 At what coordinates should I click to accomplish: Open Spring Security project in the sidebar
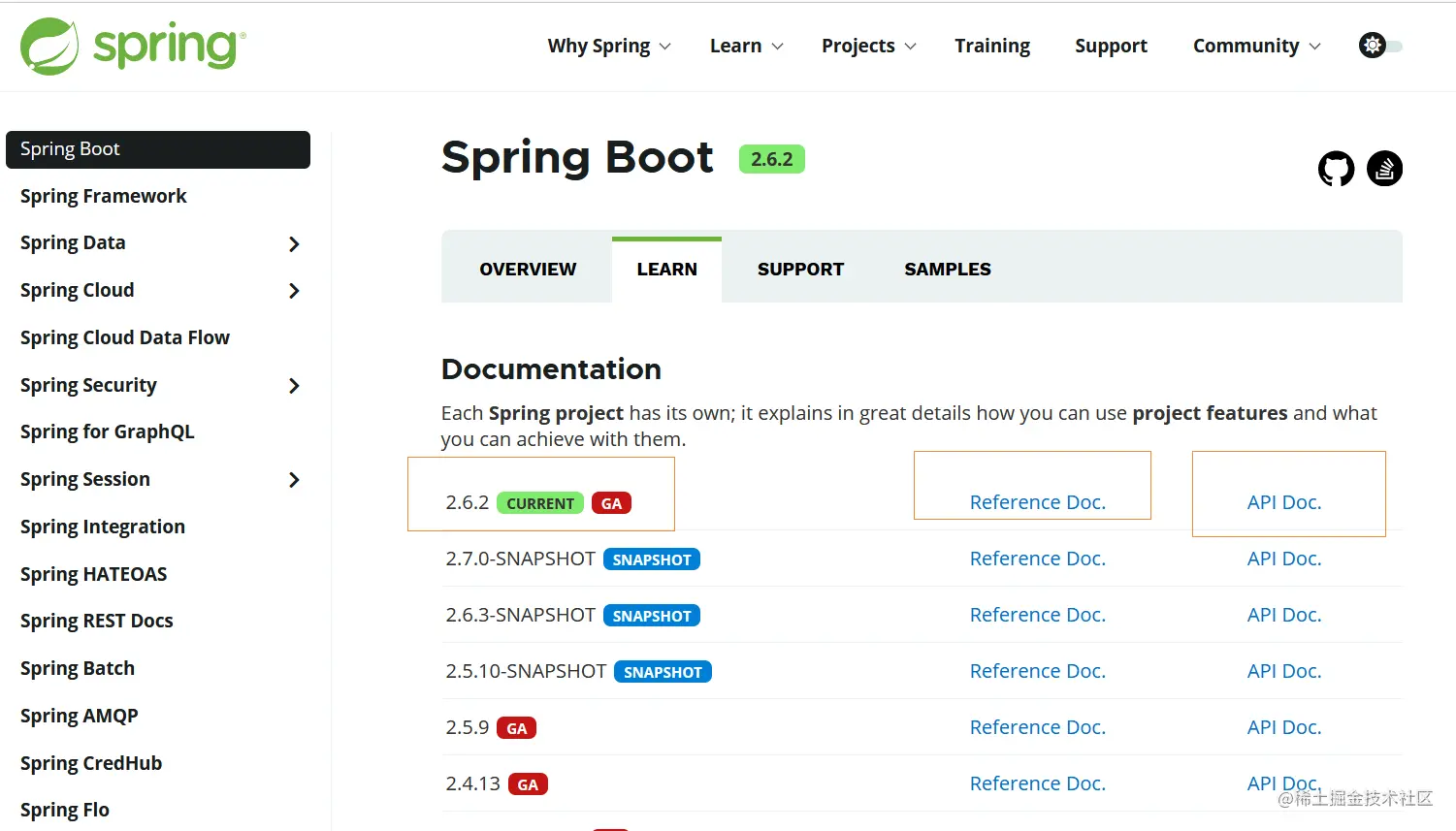pos(88,385)
